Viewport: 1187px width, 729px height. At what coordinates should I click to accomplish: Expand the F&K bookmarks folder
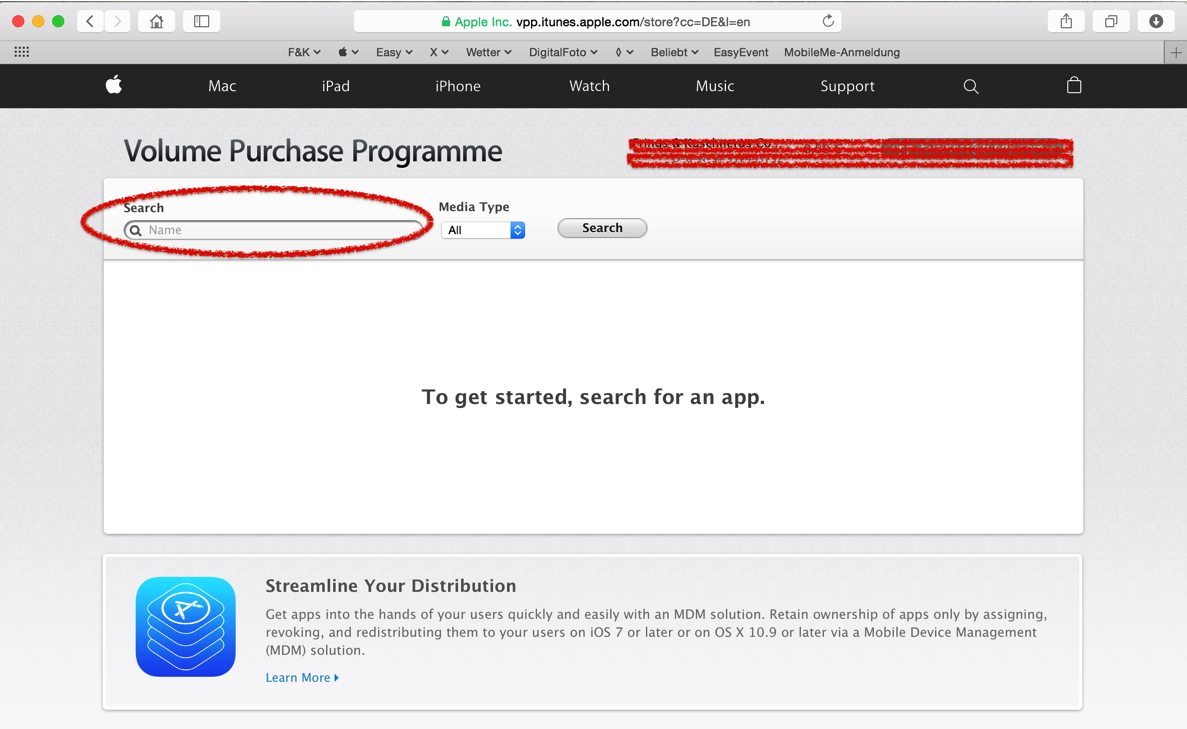pos(304,52)
